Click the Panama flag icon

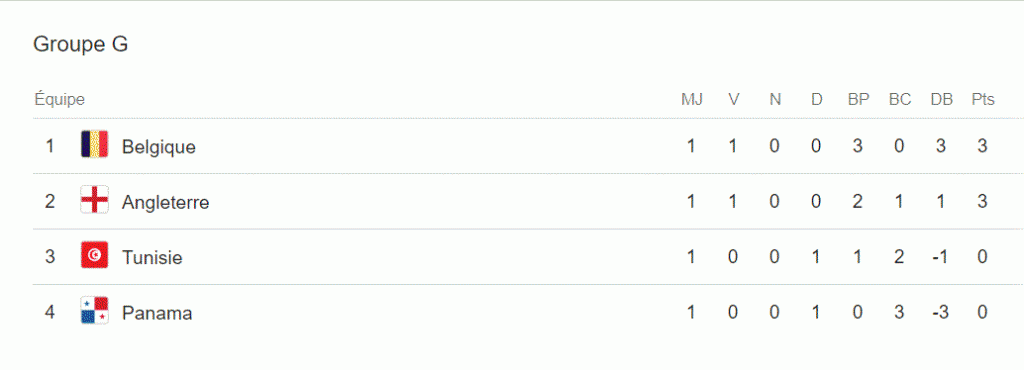point(94,311)
